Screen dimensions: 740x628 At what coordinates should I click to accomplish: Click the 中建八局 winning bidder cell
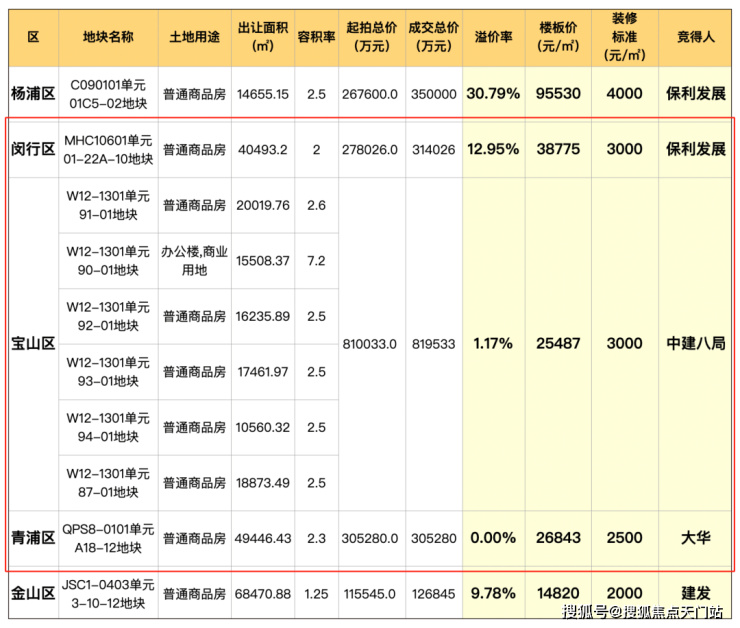click(696, 343)
